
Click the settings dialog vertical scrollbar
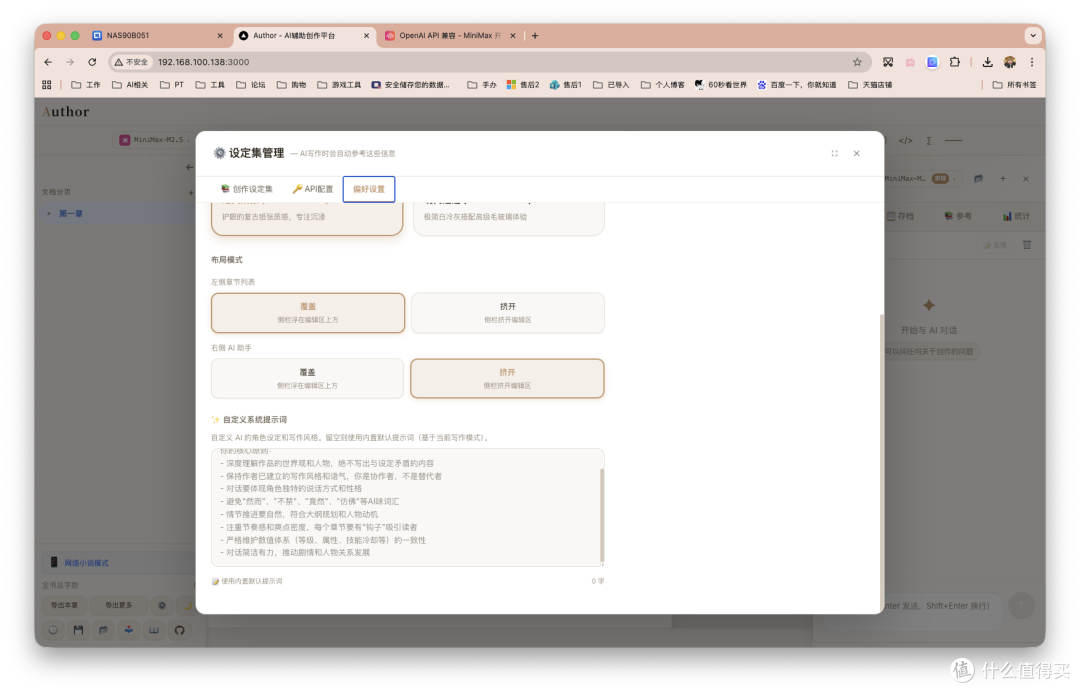[881, 462]
